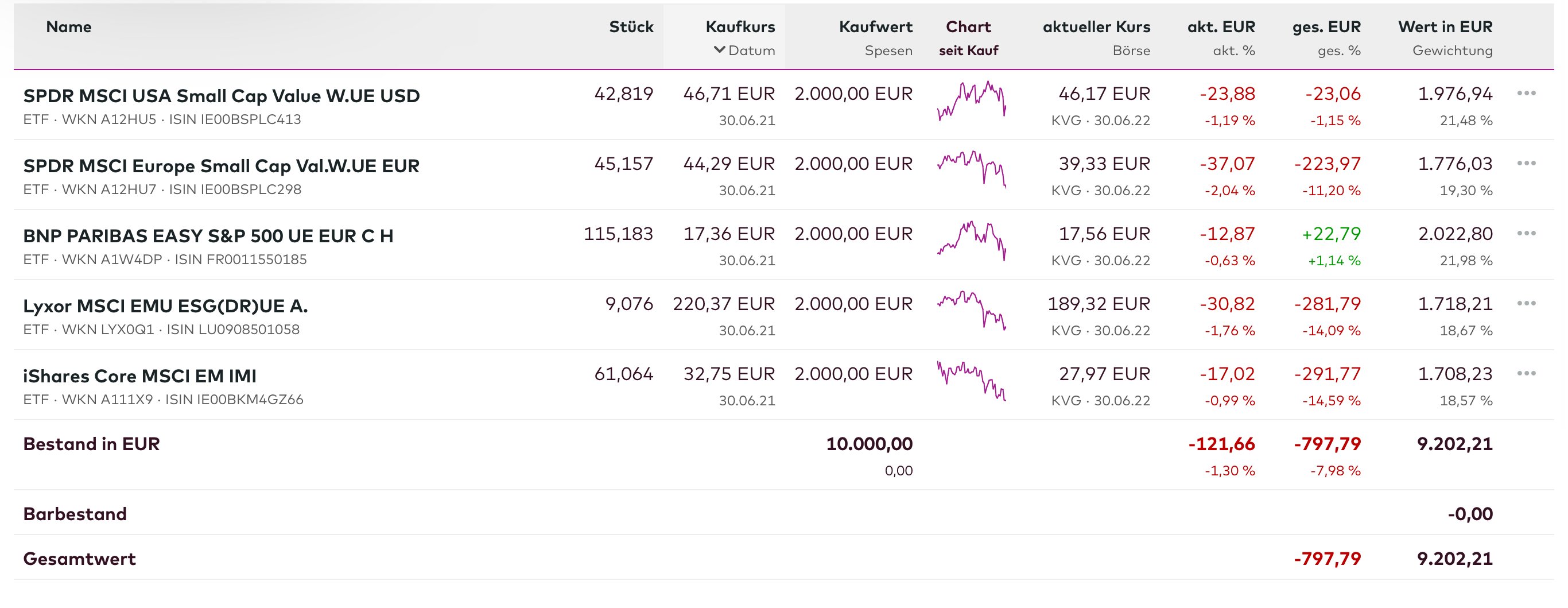Open iShares Core MSCI EM IMI link

(140, 376)
